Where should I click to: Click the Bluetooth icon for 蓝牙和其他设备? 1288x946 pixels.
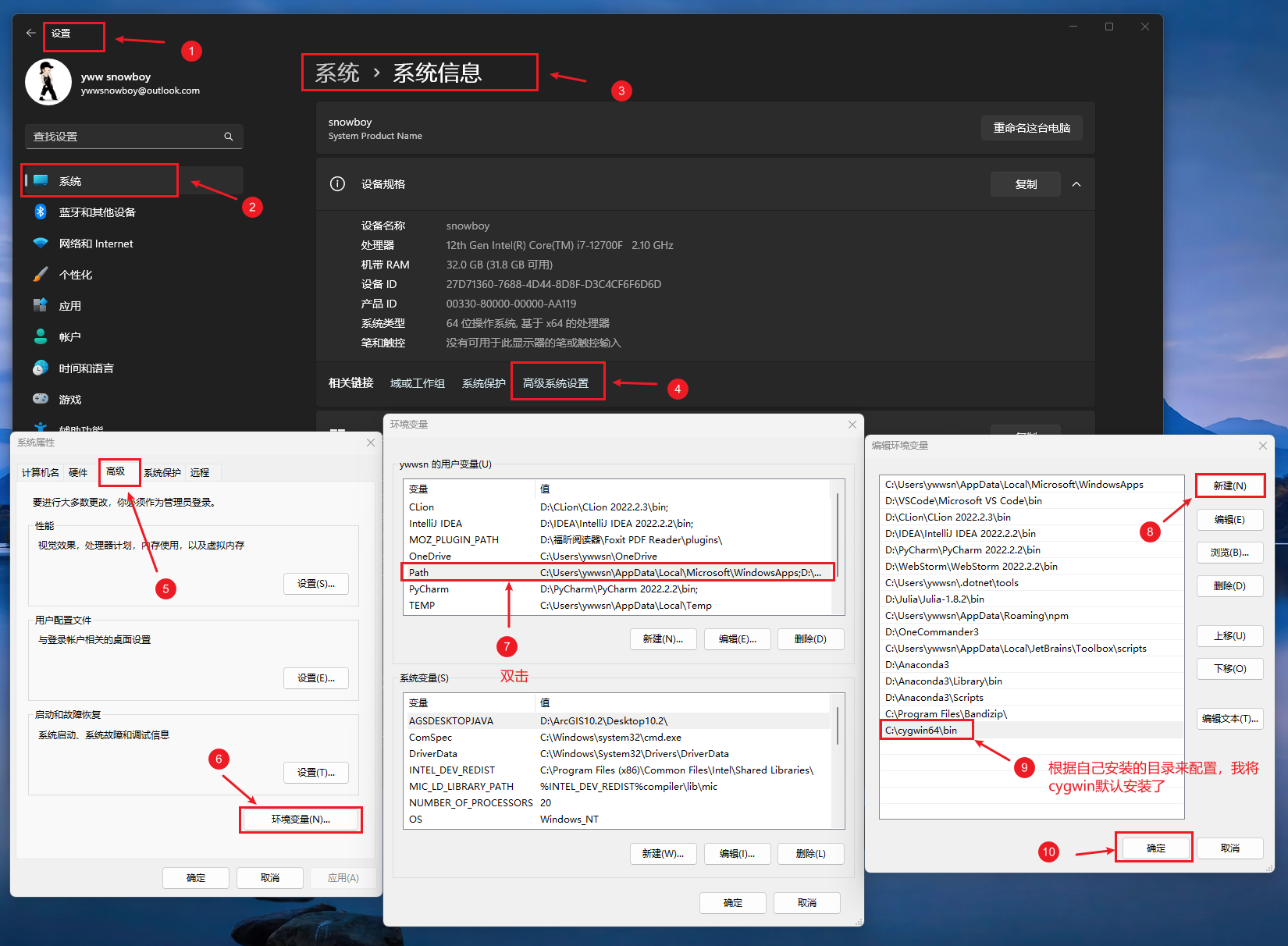(x=41, y=212)
